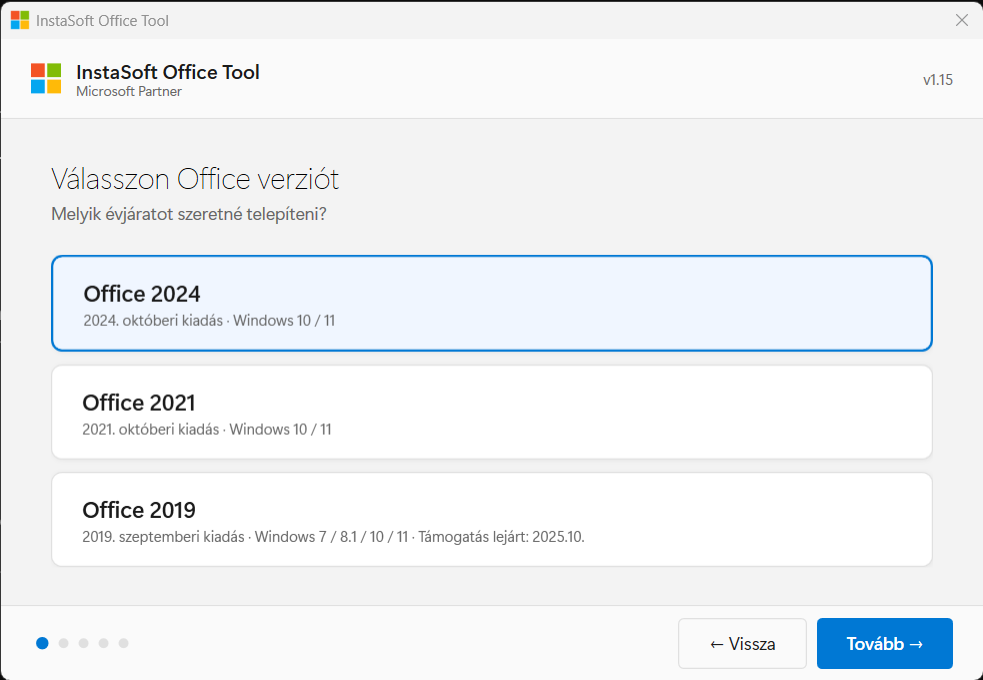Click the "Válasszon Office verziót" heading
The width and height of the screenshot is (983, 680).
[x=195, y=180]
